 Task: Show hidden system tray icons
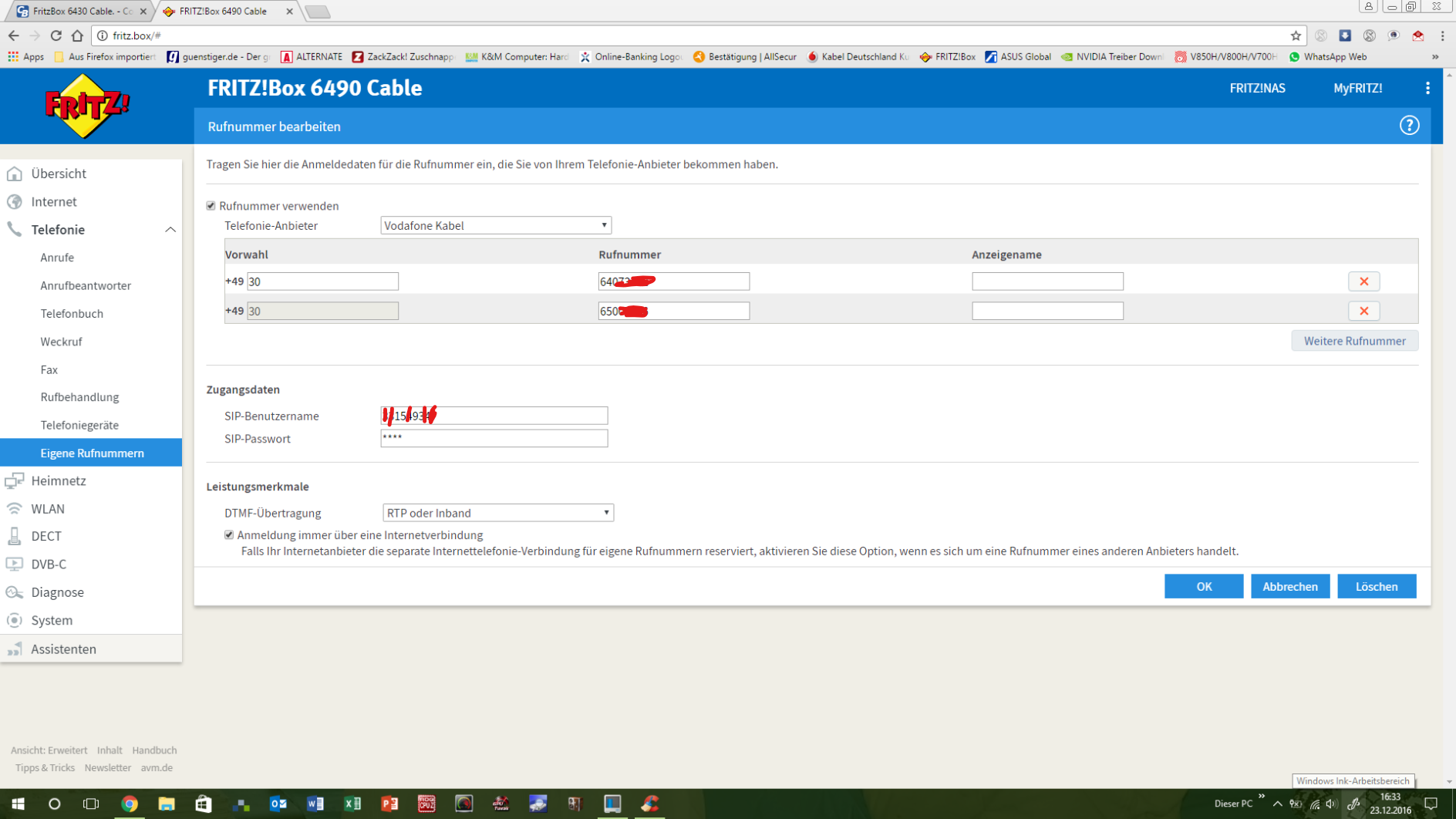[1278, 804]
